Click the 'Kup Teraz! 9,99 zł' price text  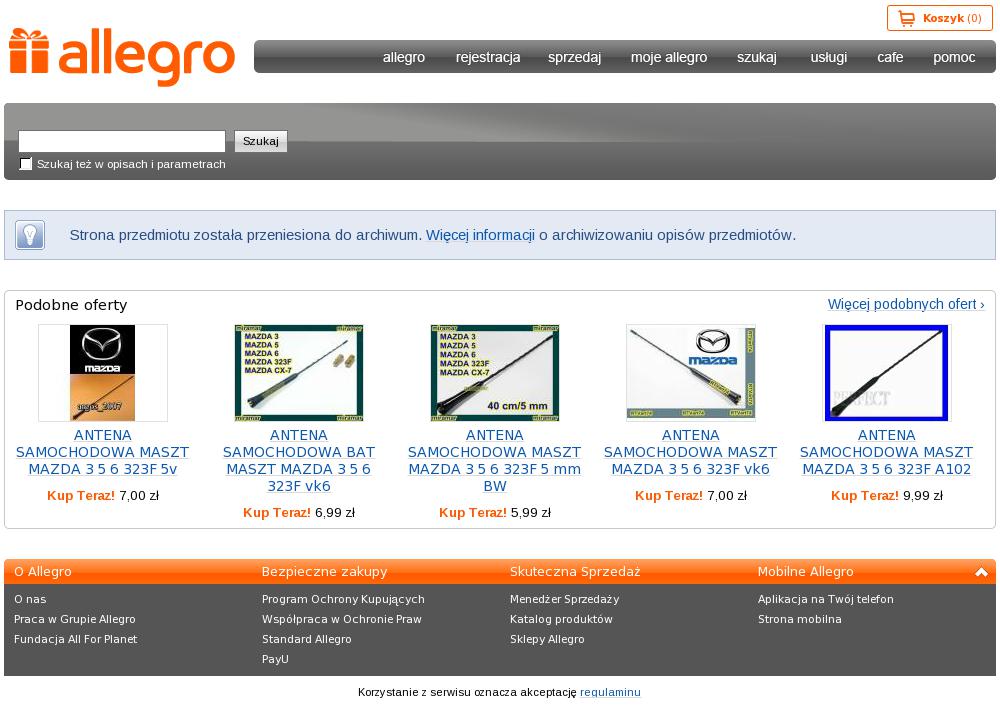886,496
